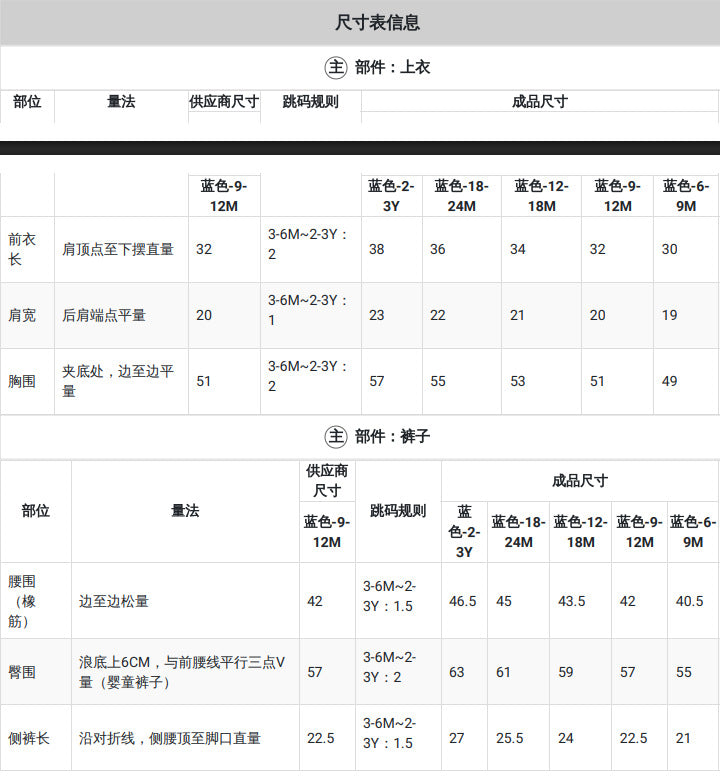This screenshot has height=777, width=720.
Task: Click the 尺寸表信息 title bar
Action: click(x=360, y=23)
